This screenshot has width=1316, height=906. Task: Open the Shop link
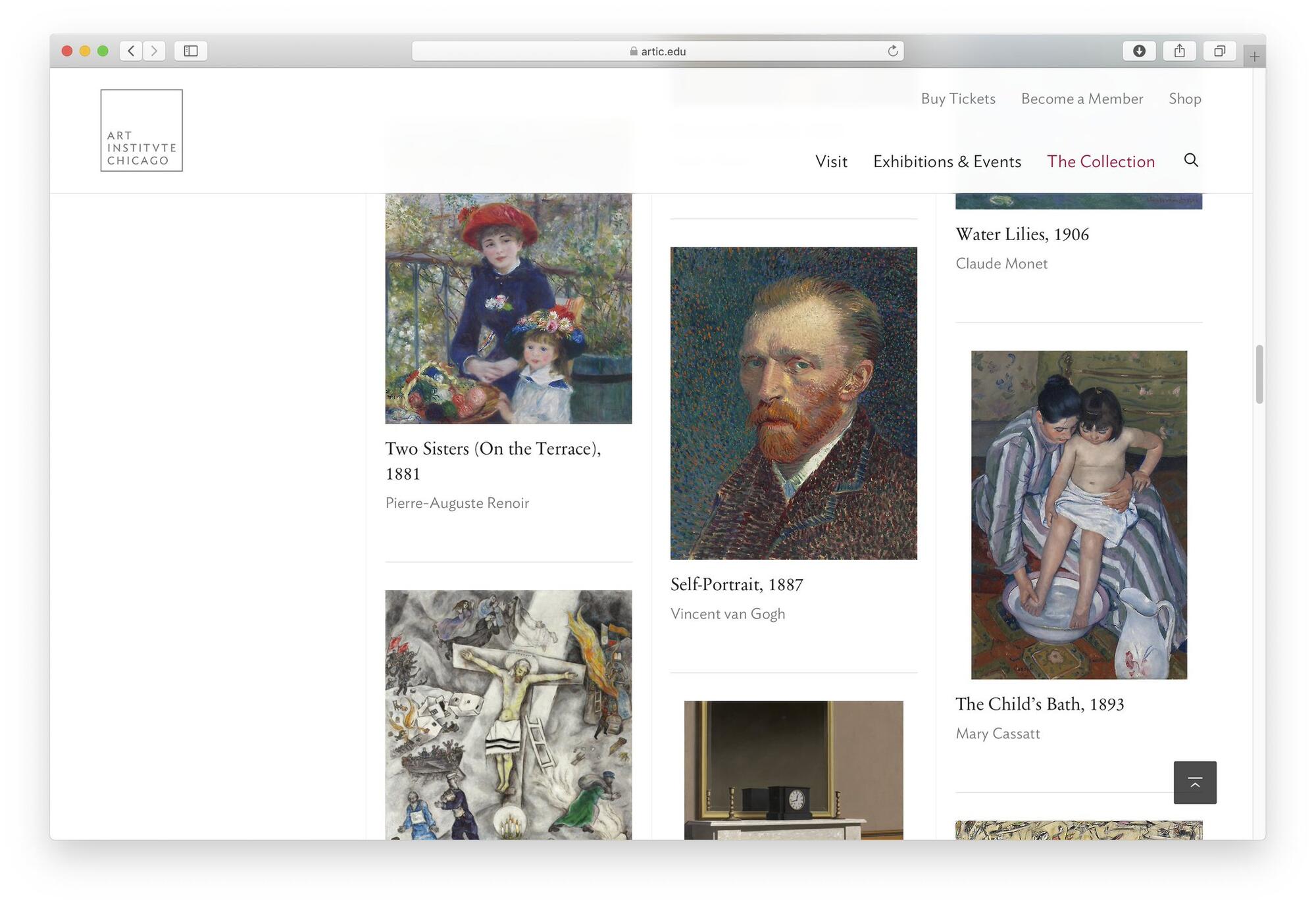(x=1184, y=98)
